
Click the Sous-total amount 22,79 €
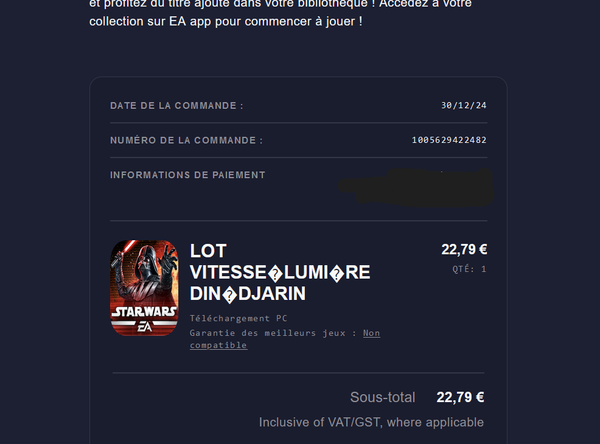(x=460, y=397)
